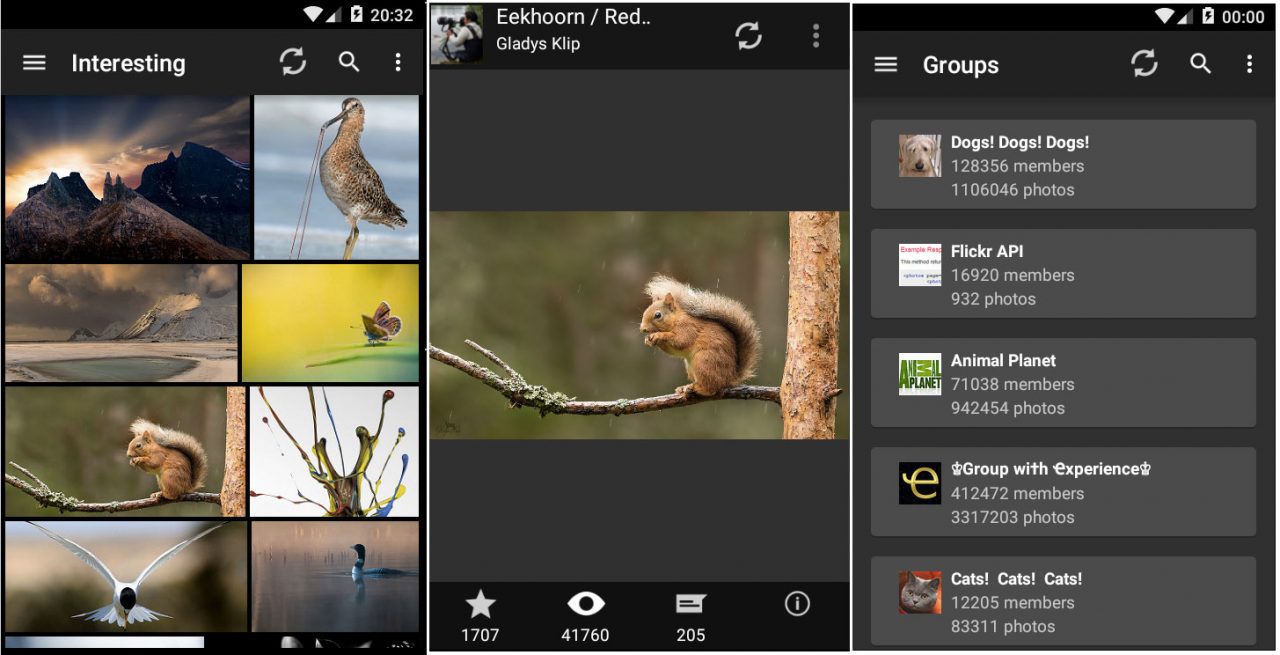View photo info via the info icon
1280x655 pixels.
(796, 603)
